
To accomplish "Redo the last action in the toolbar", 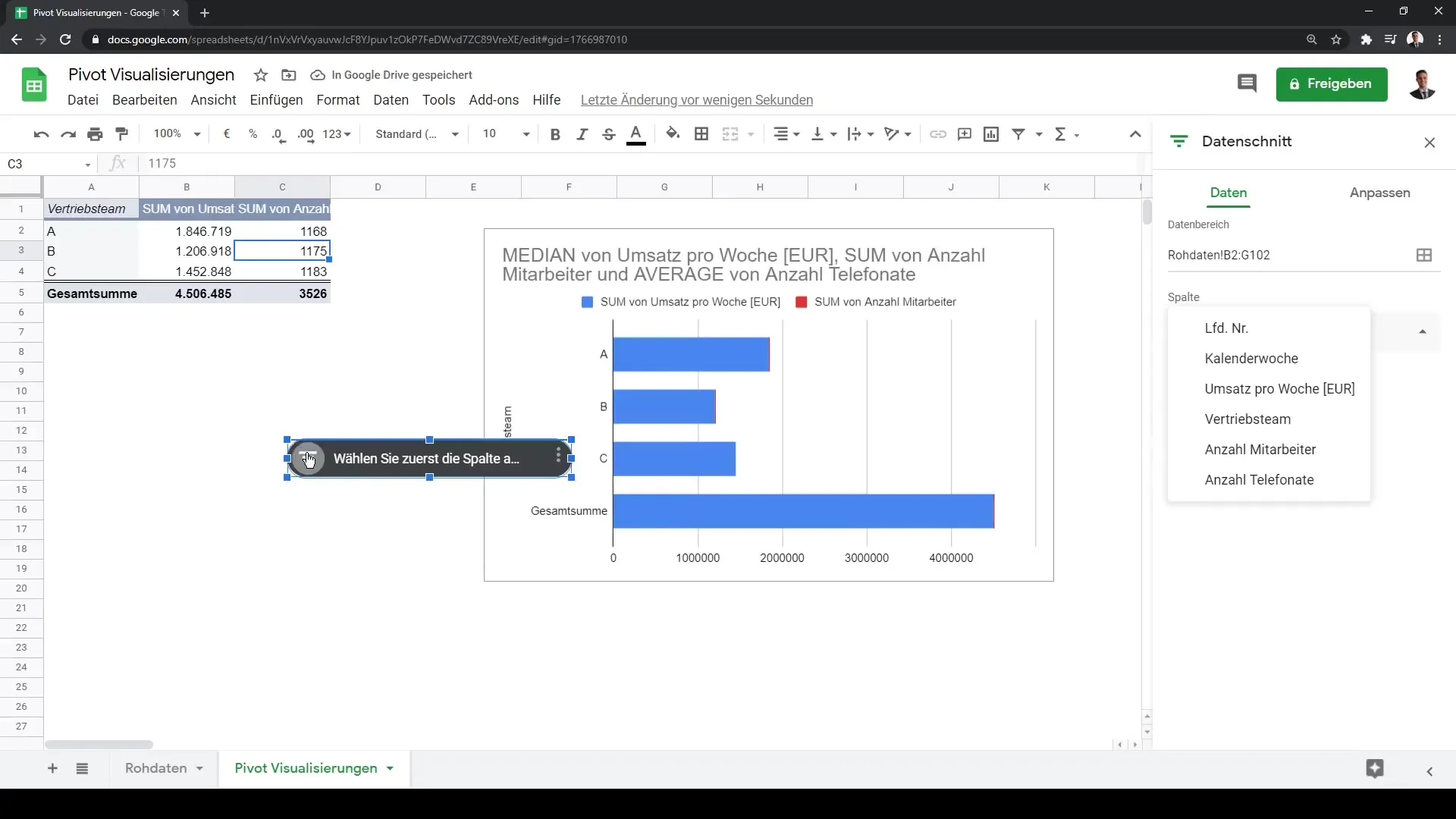I will pyautogui.click(x=68, y=134).
